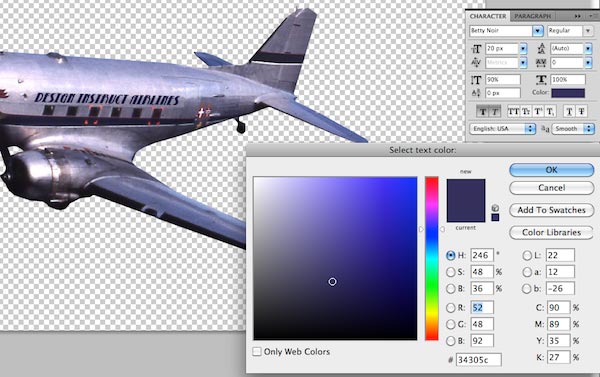
Task: Open the tracking value dropdown arrow
Action: (x=589, y=62)
